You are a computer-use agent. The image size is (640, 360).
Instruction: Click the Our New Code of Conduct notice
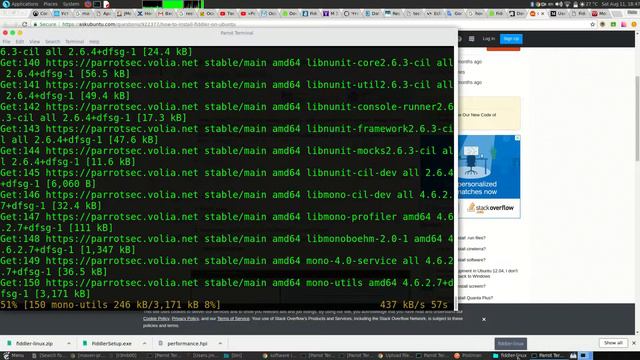coord(489,113)
